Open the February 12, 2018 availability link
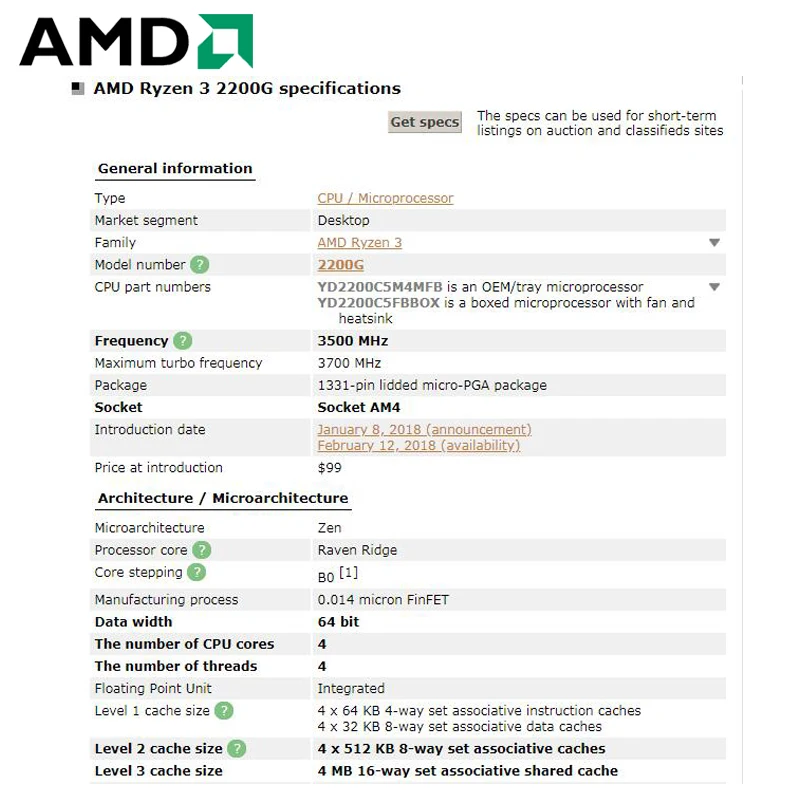The width and height of the screenshot is (800, 800). click(419, 445)
